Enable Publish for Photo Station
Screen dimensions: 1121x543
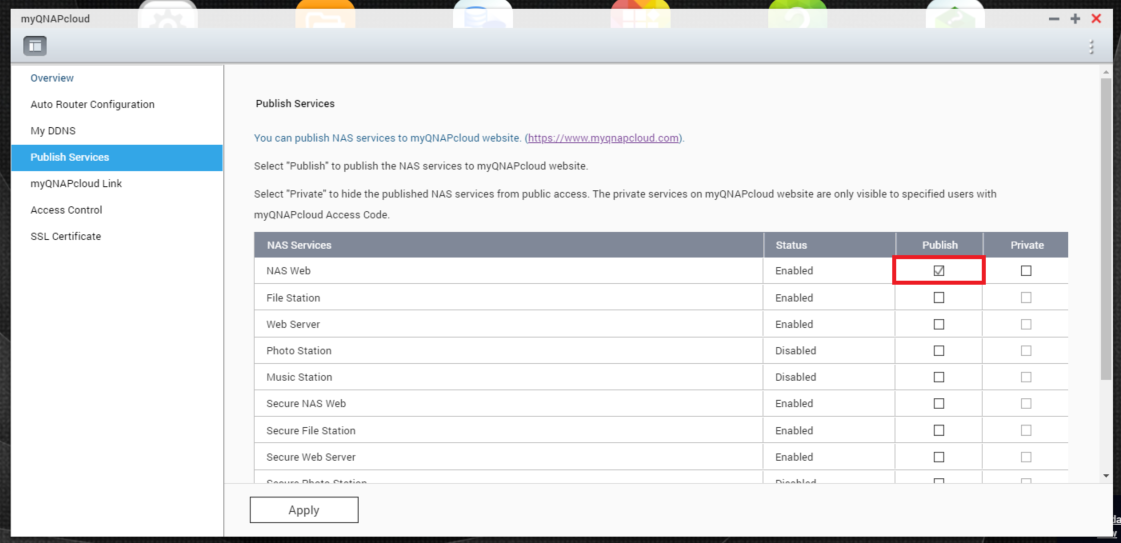click(x=939, y=351)
